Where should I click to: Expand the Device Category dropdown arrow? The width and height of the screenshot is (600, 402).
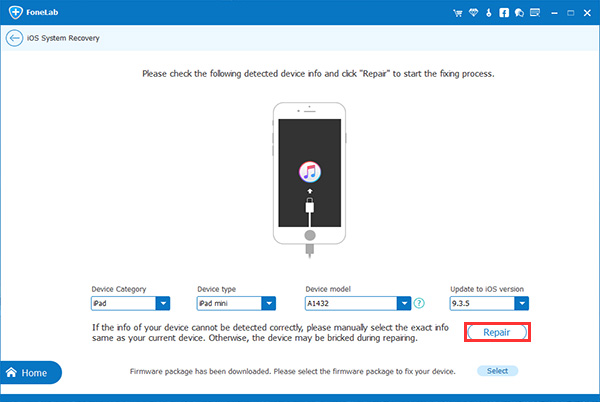tap(163, 303)
